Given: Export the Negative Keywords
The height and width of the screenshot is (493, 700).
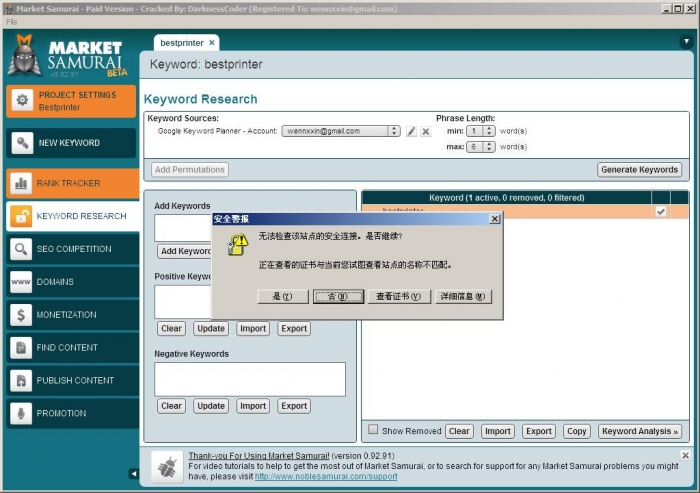Looking at the screenshot, I should 294,406.
